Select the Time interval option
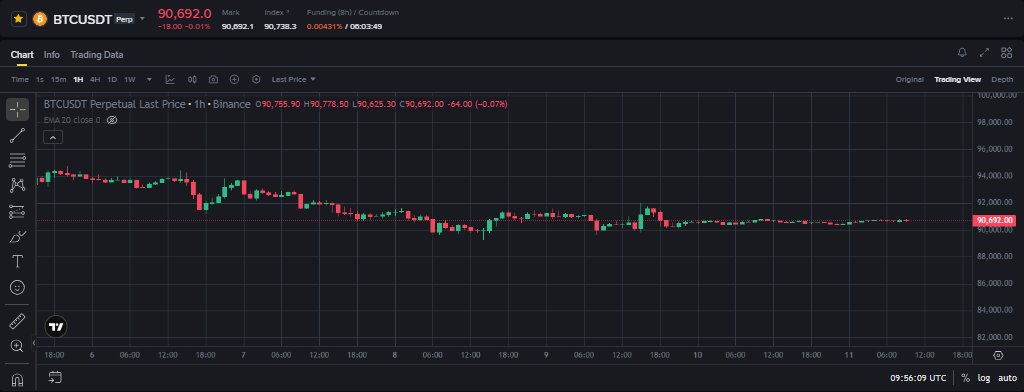This screenshot has width=1024, height=392. [20, 80]
